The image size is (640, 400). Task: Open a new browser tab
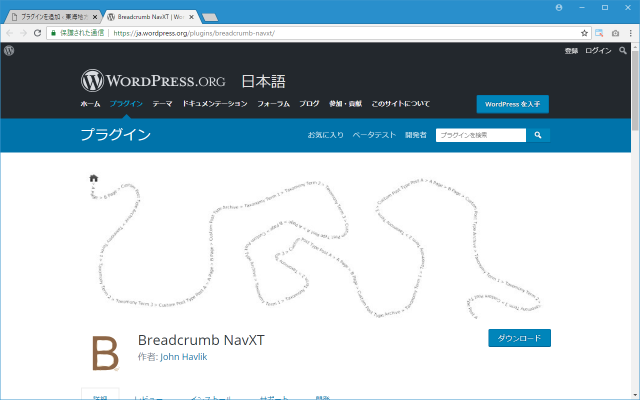(210, 17)
